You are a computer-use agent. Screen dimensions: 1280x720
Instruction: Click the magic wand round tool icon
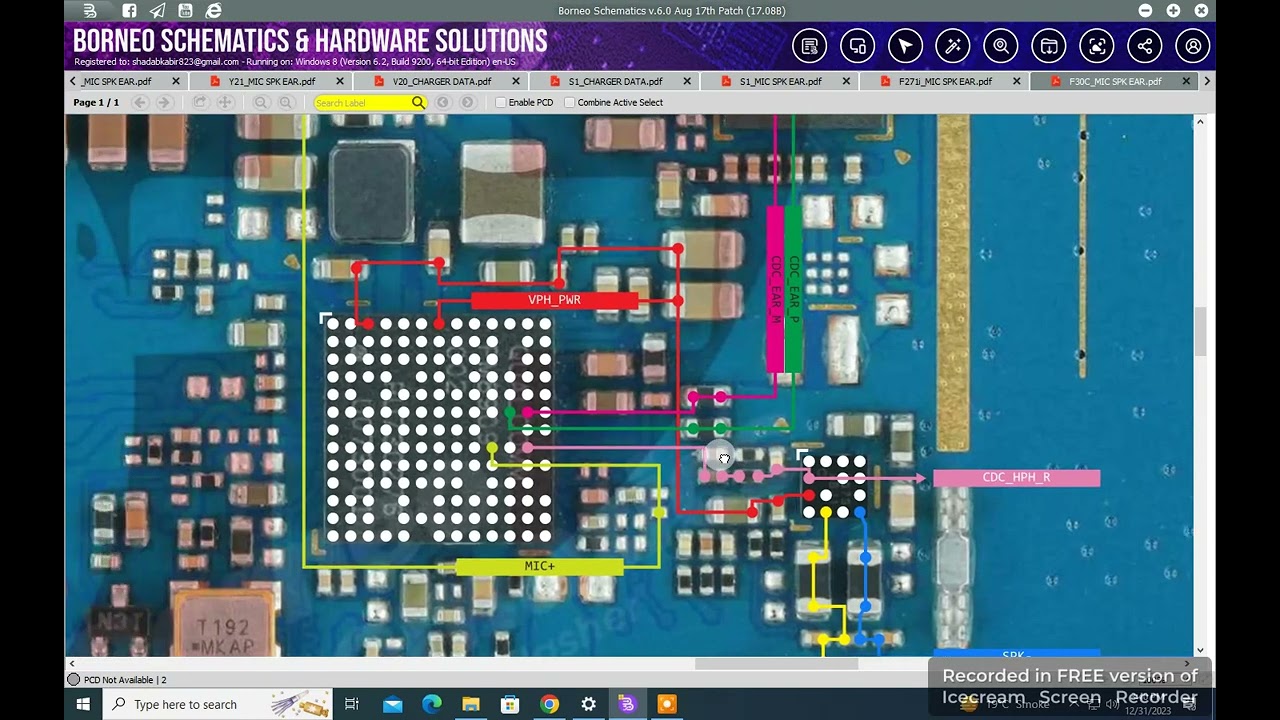tap(953, 46)
